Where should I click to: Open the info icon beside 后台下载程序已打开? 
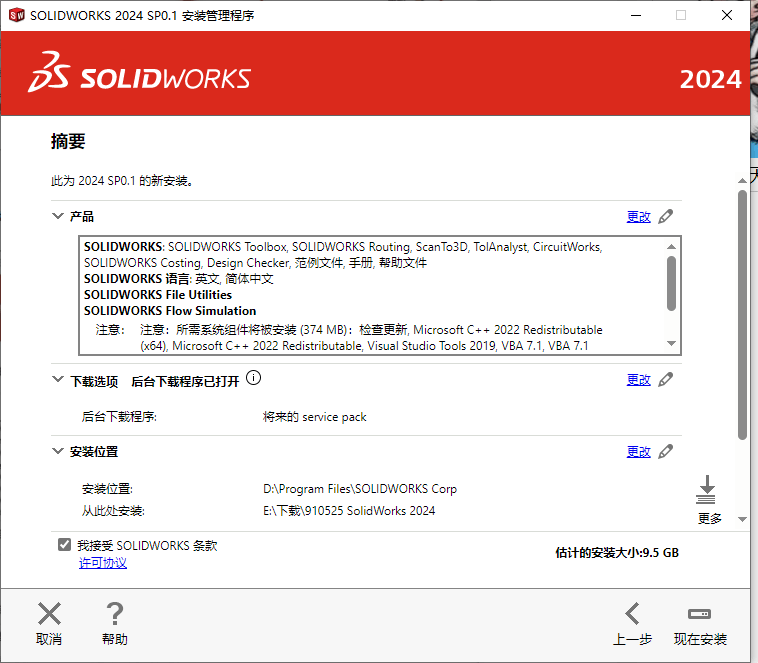coord(253,378)
